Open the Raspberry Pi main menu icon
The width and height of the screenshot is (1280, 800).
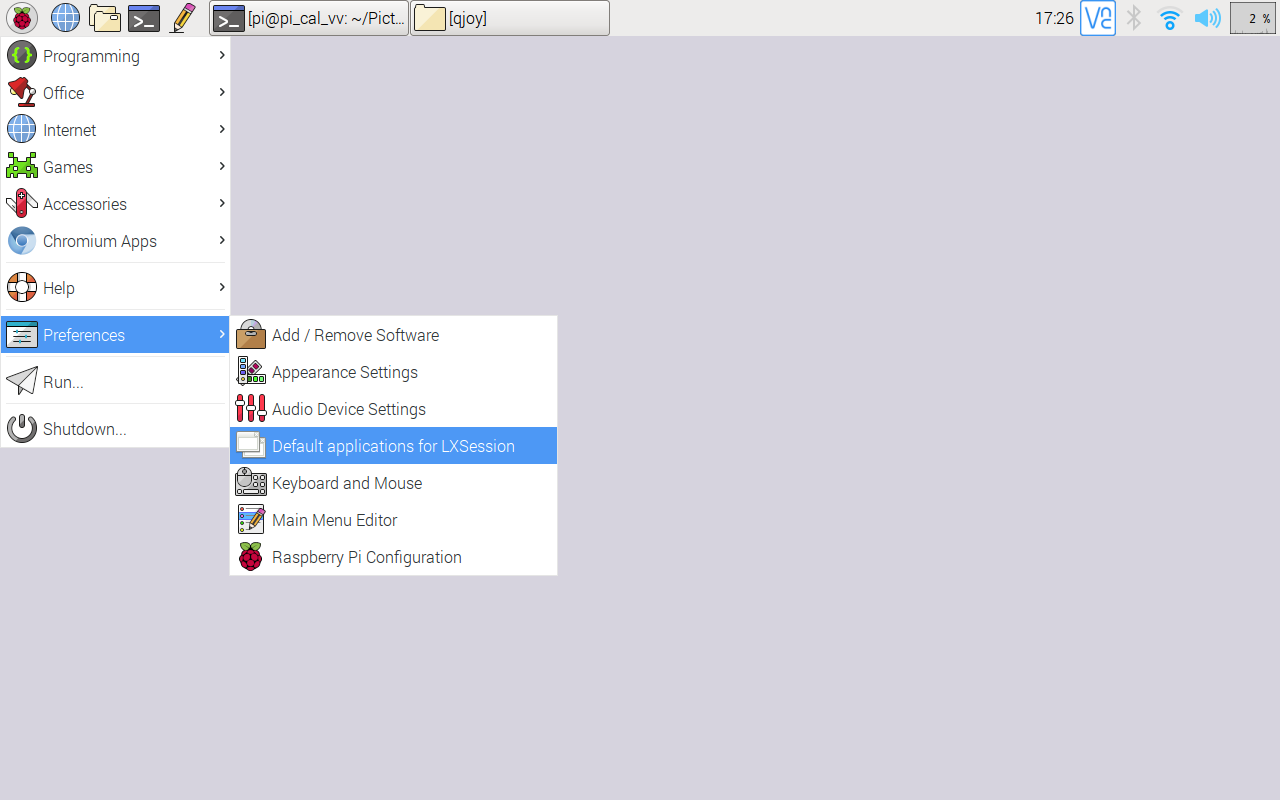[21, 17]
